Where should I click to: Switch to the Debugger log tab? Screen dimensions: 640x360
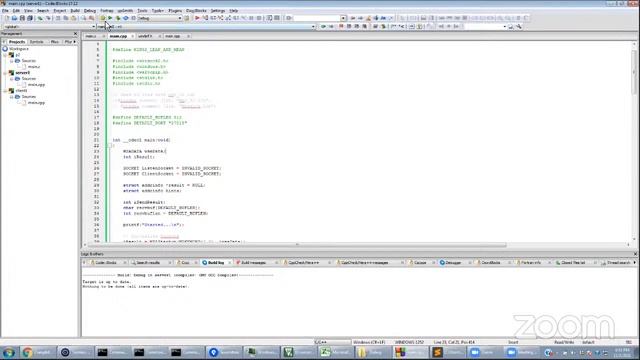click(x=453, y=263)
